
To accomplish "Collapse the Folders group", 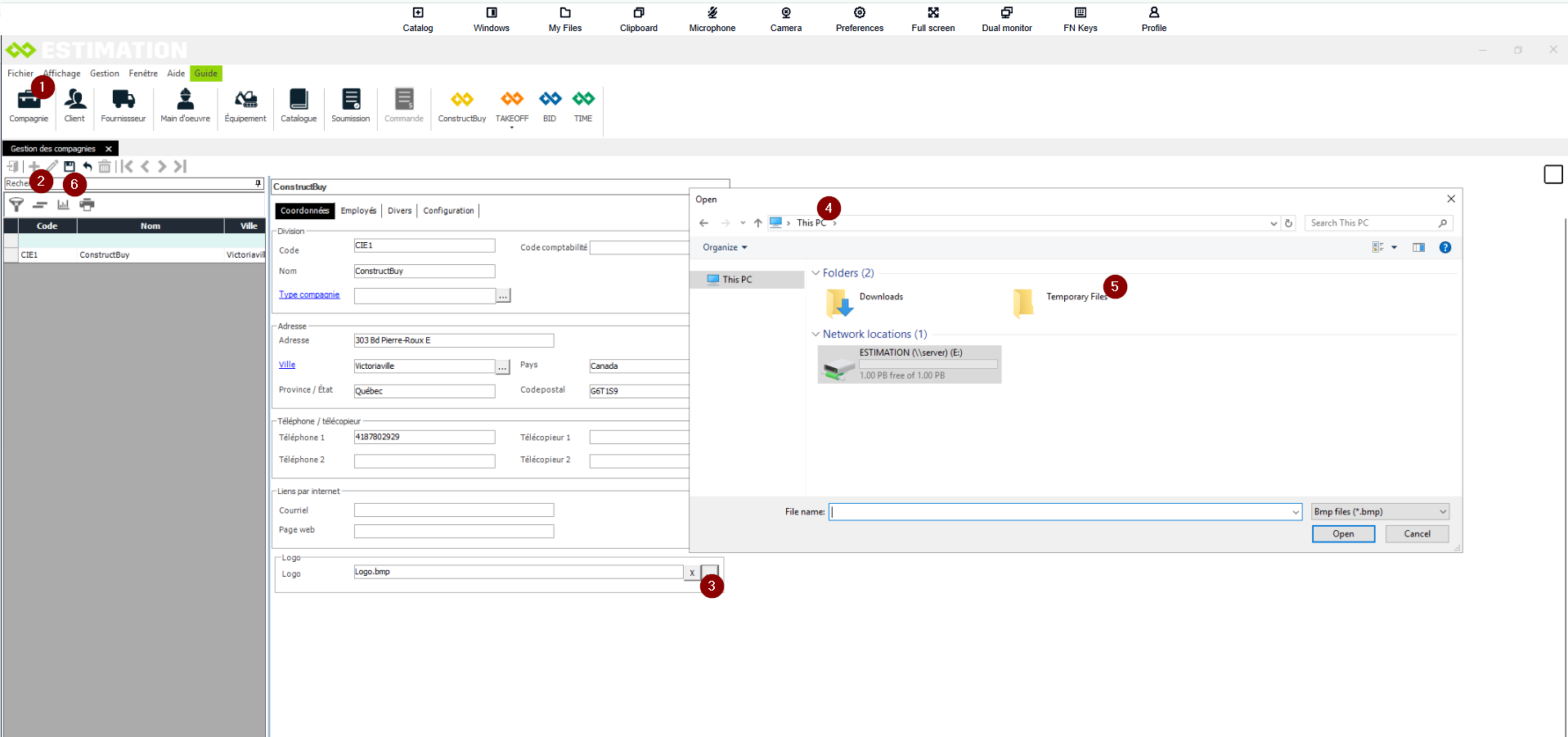I will click(x=815, y=273).
